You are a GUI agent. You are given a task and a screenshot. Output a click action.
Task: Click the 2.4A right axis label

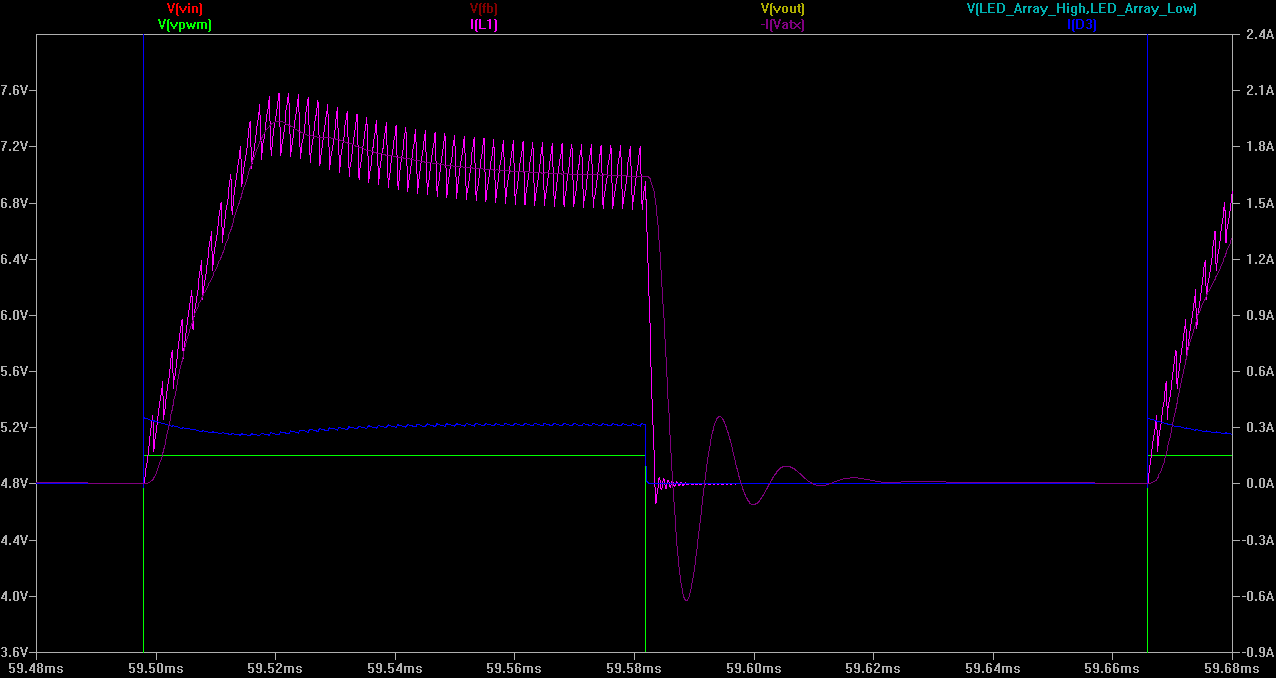click(1259, 34)
